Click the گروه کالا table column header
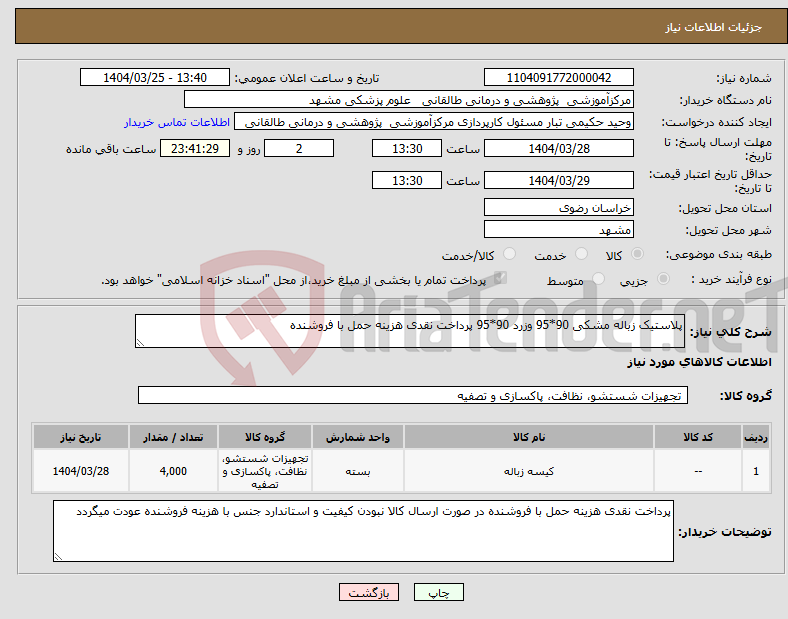Viewport: 788px width, 619px height. point(265,437)
